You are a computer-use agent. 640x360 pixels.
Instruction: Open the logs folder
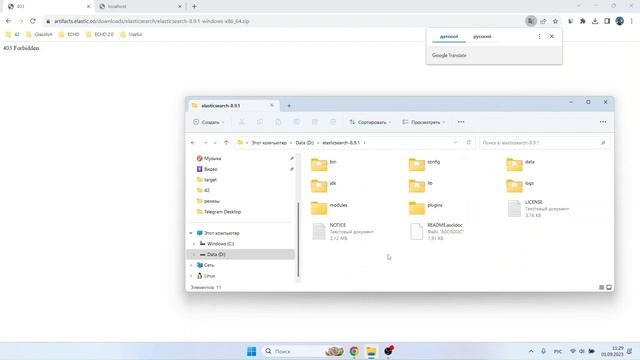(x=520, y=185)
